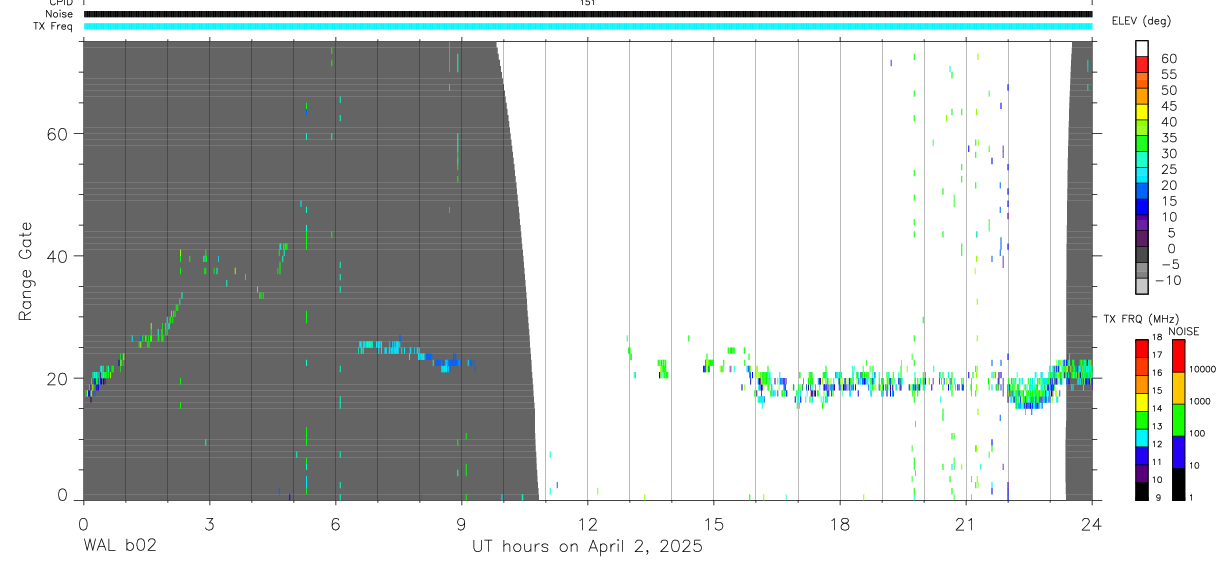The width and height of the screenshot is (1228, 567).
Task: Click the "35" label in ELEV legend
Action: tap(1168, 138)
